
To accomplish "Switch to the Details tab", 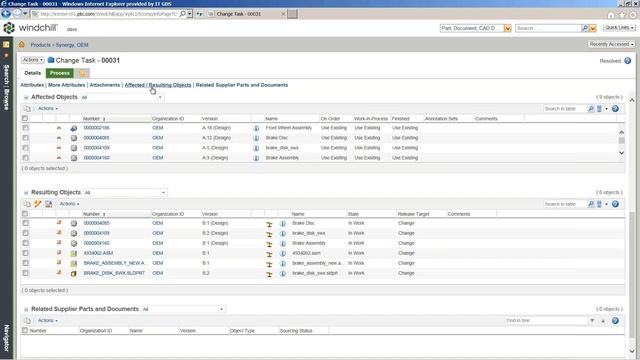I will (x=33, y=73).
